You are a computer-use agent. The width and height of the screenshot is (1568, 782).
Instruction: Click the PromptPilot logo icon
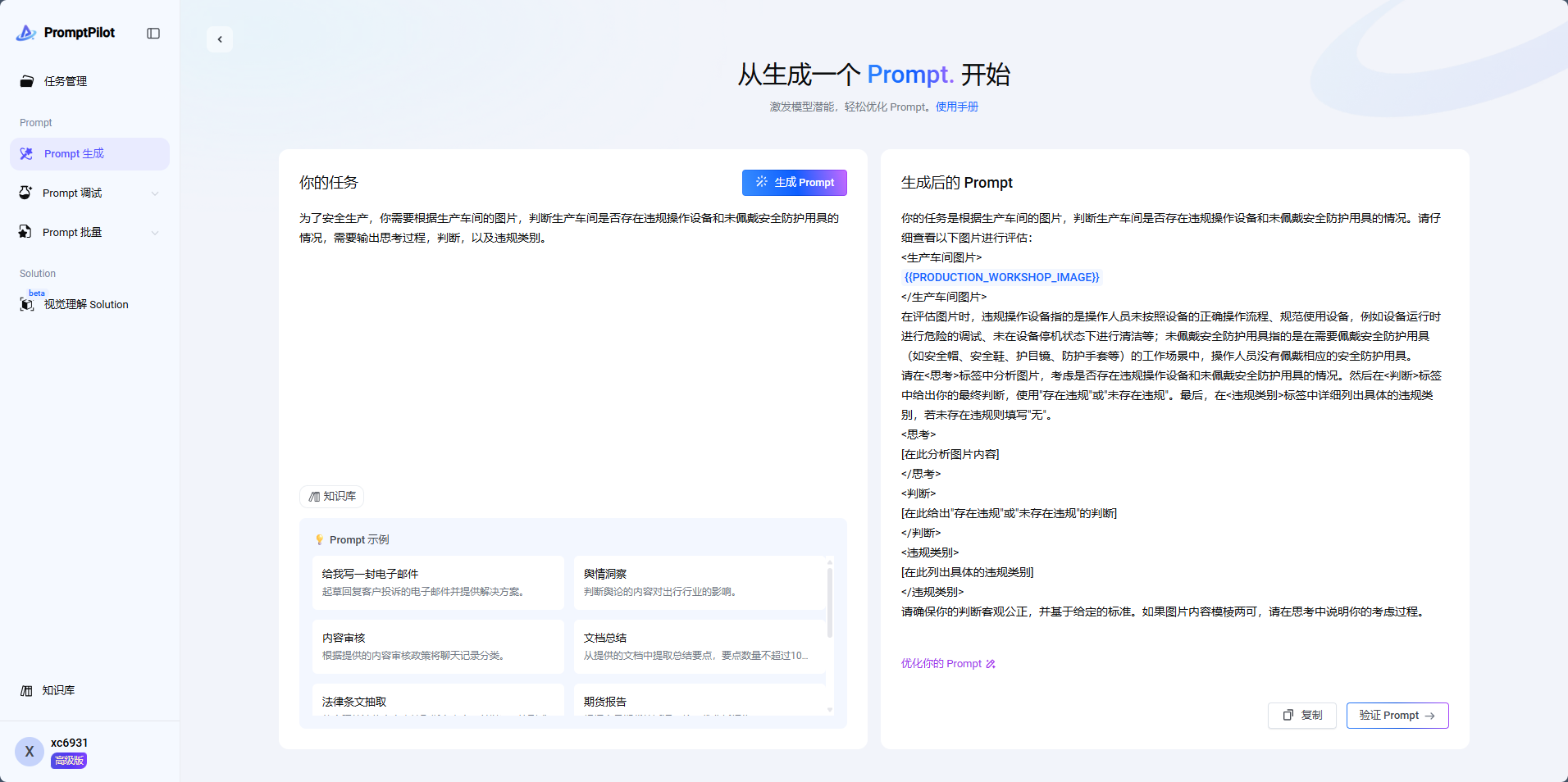(x=26, y=33)
